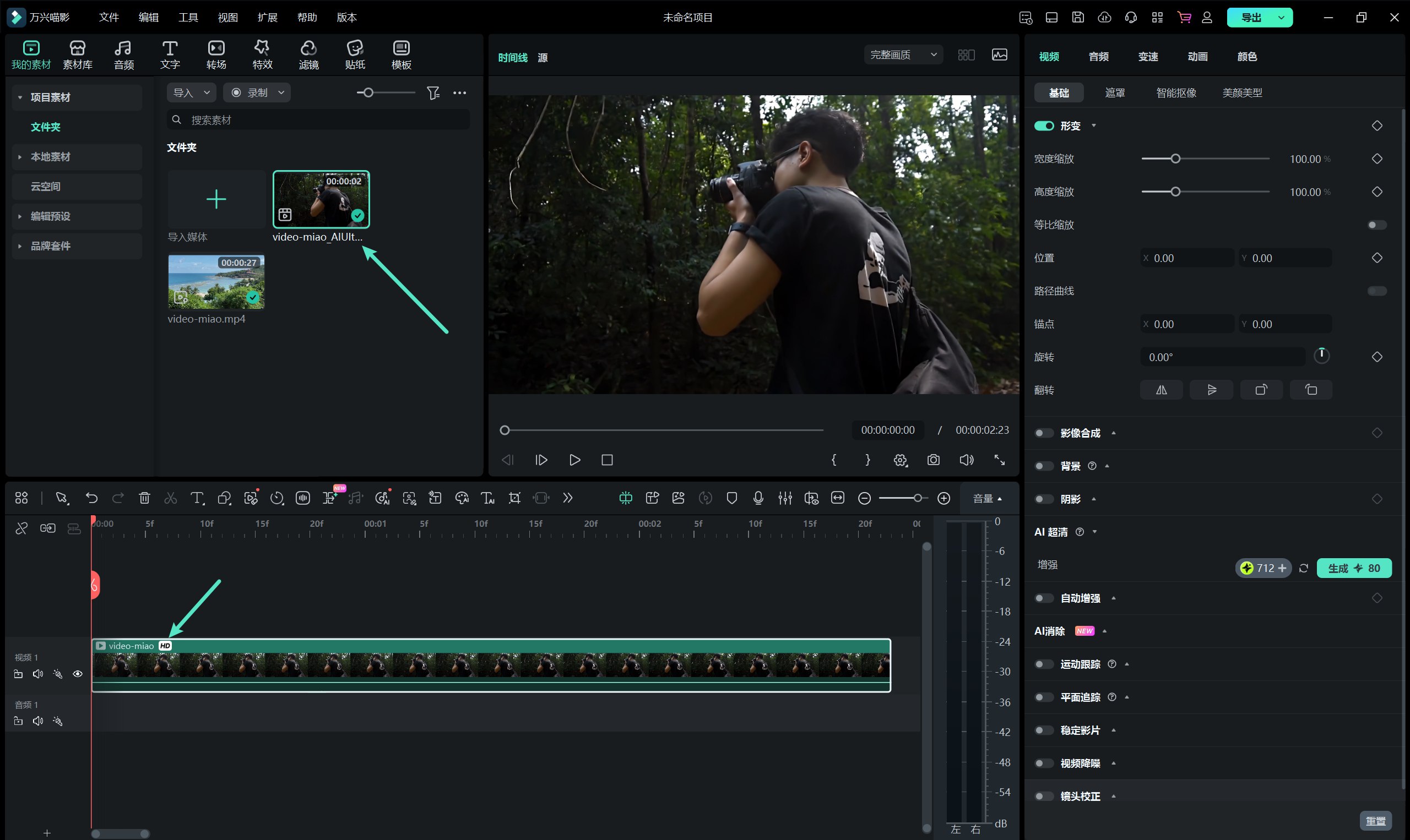The image size is (1410, 840).
Task: Play the preview video
Action: pos(574,460)
